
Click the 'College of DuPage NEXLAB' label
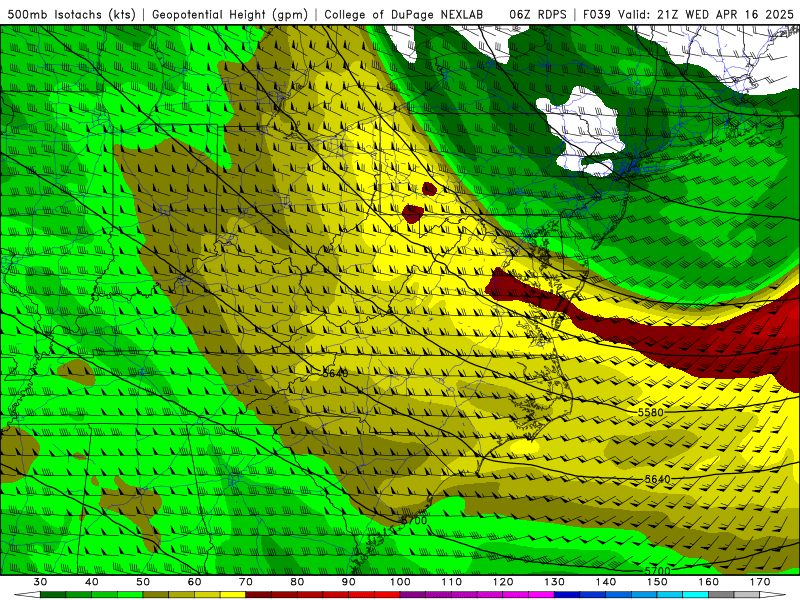[403, 15]
